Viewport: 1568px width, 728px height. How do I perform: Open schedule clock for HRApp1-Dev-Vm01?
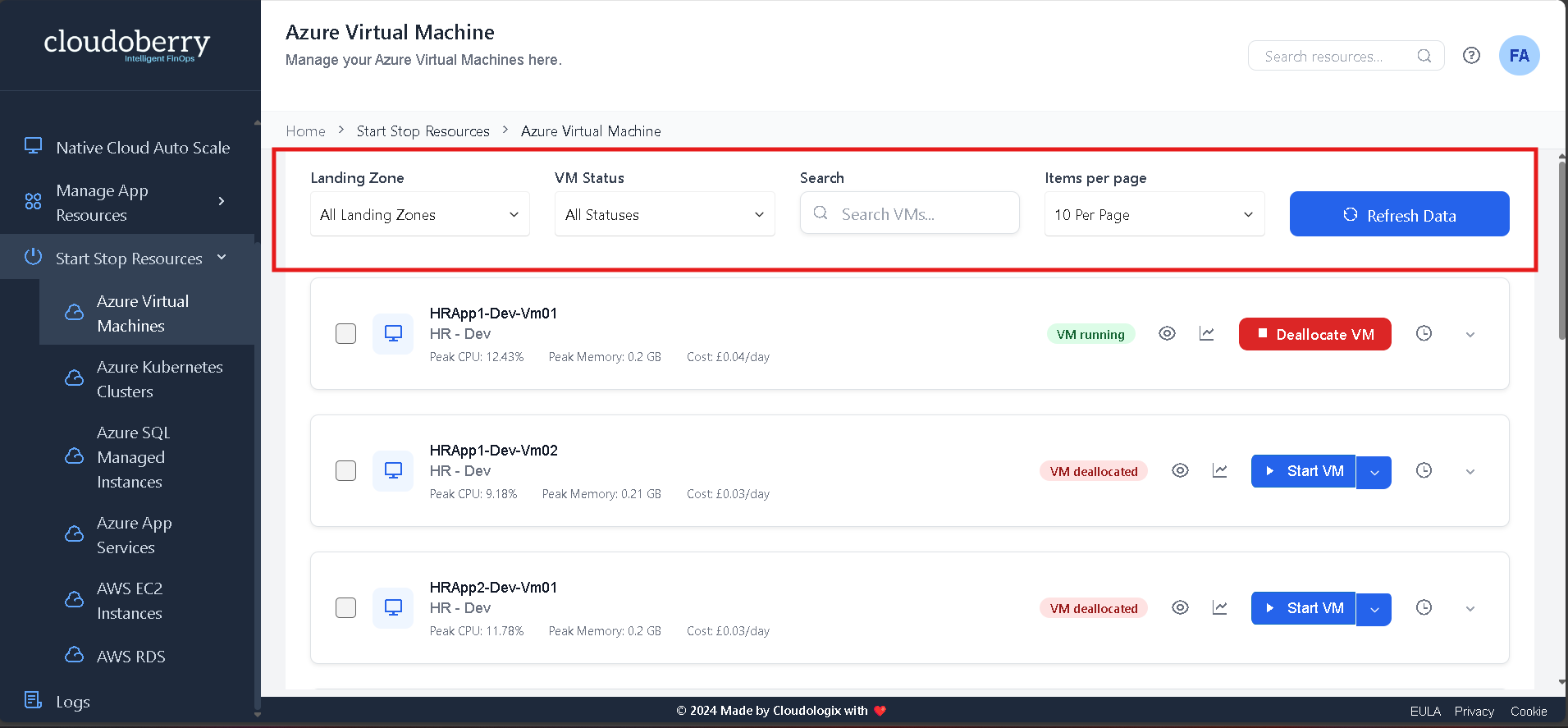tap(1424, 333)
